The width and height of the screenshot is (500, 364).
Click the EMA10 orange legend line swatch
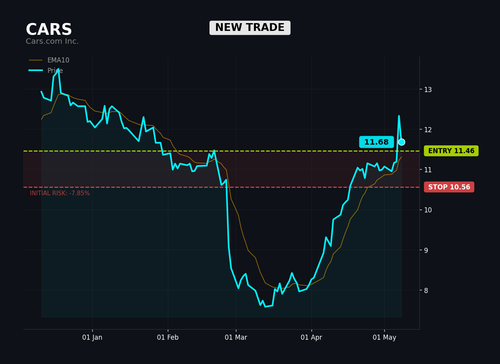[36, 60]
